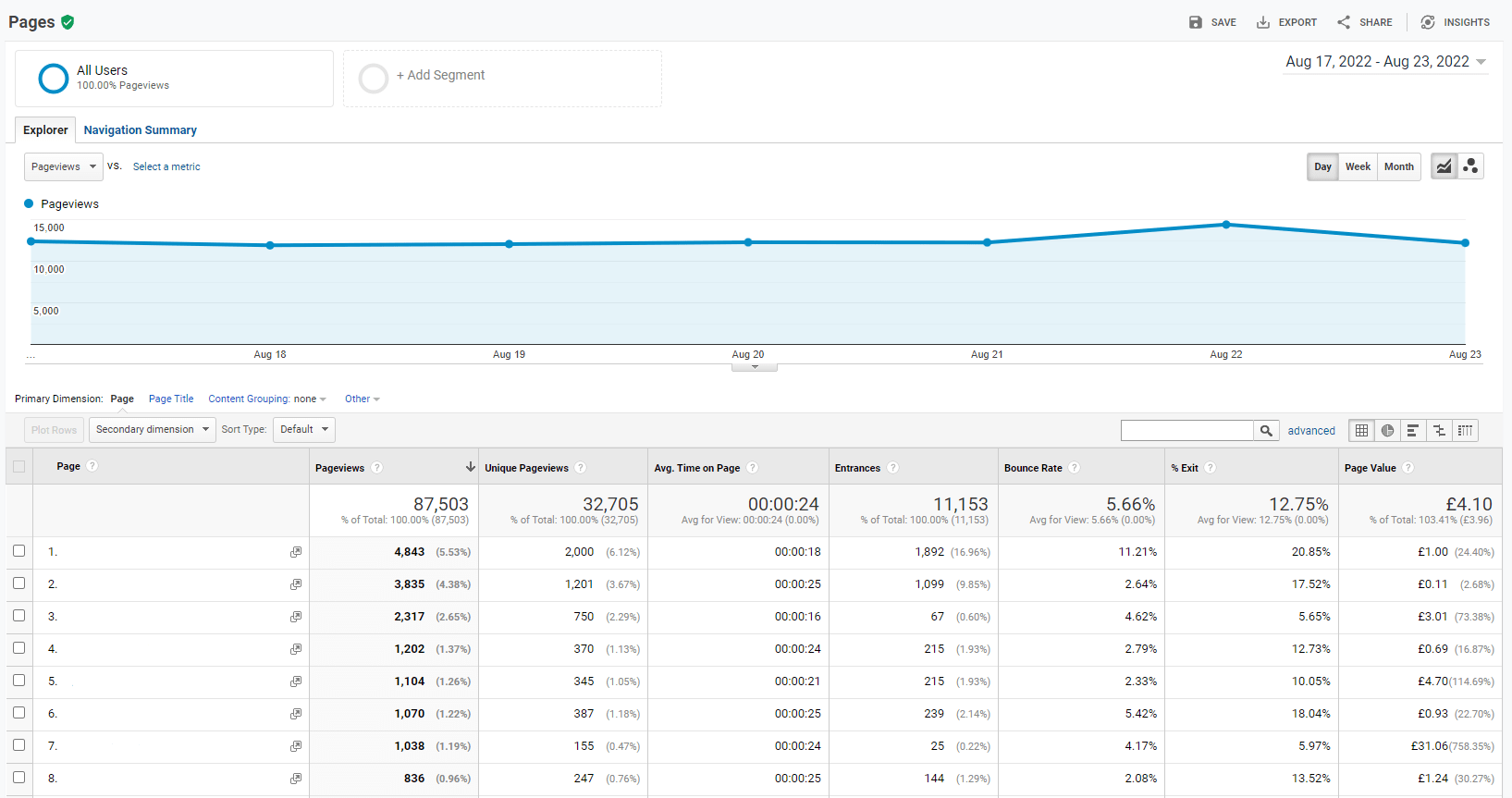Click Add Segment
1512x798 pixels.
(x=440, y=76)
